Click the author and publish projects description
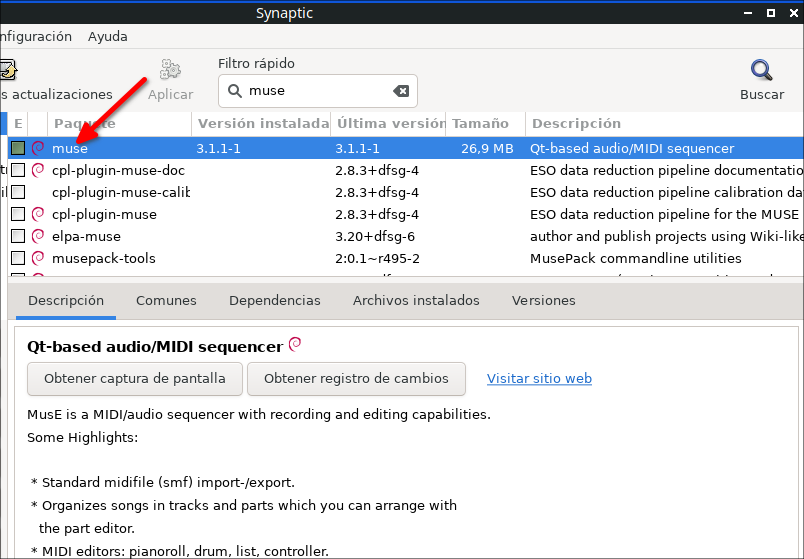Image resolution: width=804 pixels, height=559 pixels. click(667, 236)
